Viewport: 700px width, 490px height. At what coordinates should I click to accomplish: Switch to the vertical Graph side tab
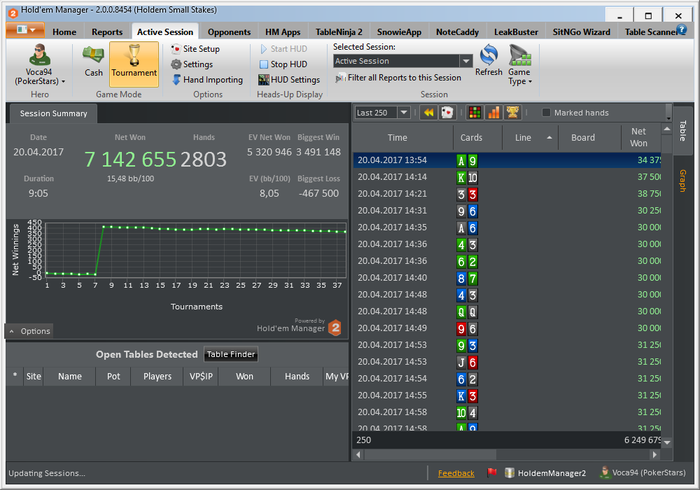pyautogui.click(x=683, y=180)
